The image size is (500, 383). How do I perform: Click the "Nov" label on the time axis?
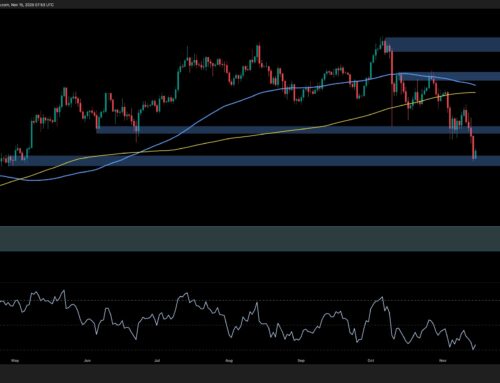click(x=443, y=361)
